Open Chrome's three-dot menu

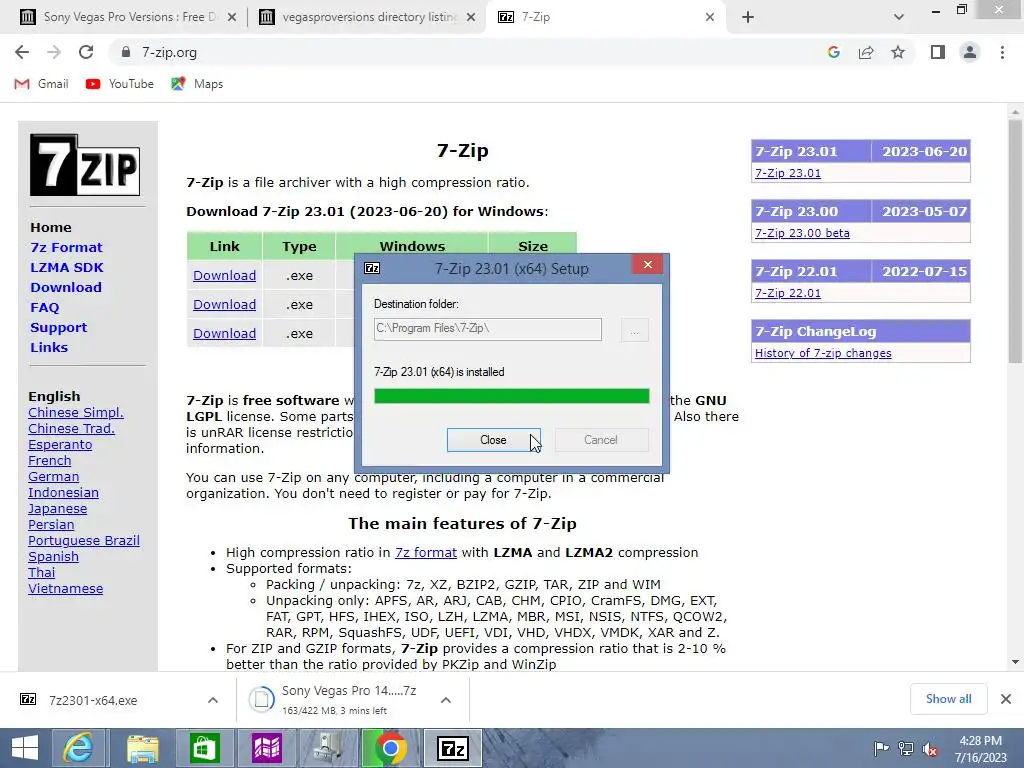click(x=1002, y=52)
